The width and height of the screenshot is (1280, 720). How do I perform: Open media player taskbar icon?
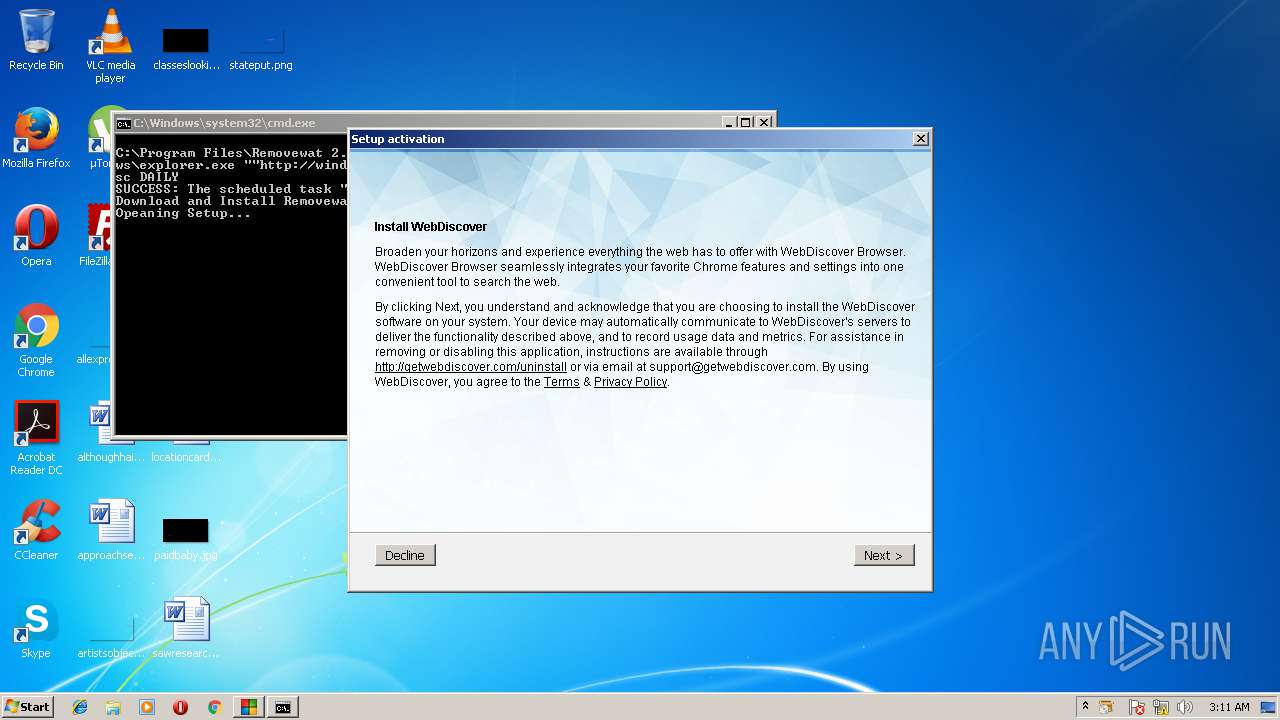tap(147, 707)
